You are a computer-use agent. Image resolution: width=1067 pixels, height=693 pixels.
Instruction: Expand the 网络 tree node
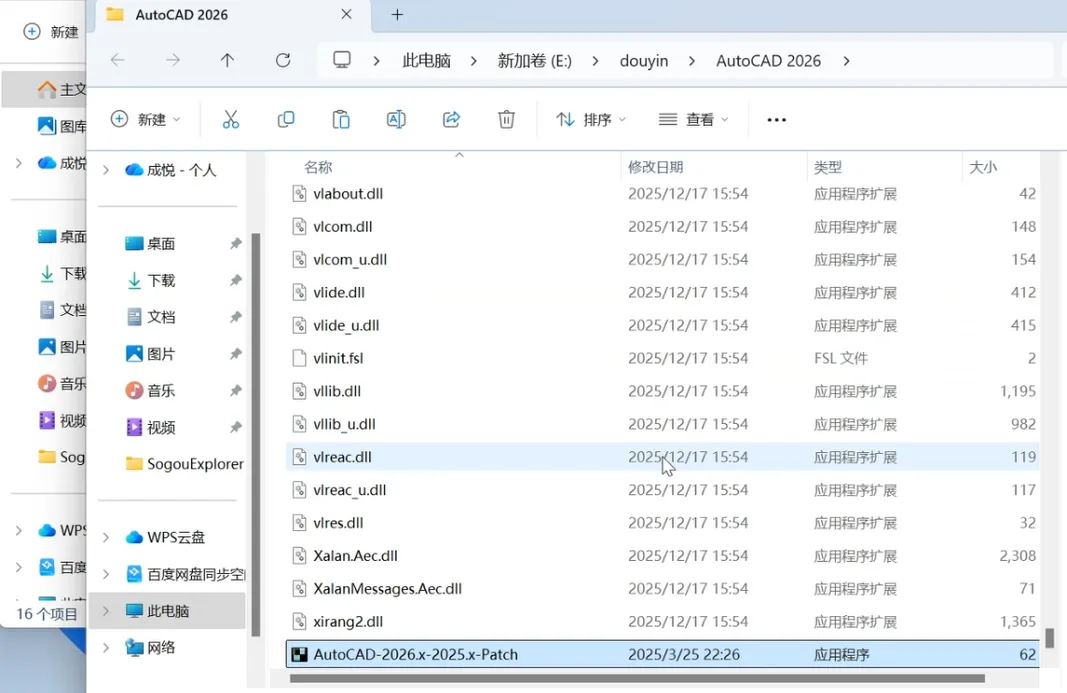[105, 648]
